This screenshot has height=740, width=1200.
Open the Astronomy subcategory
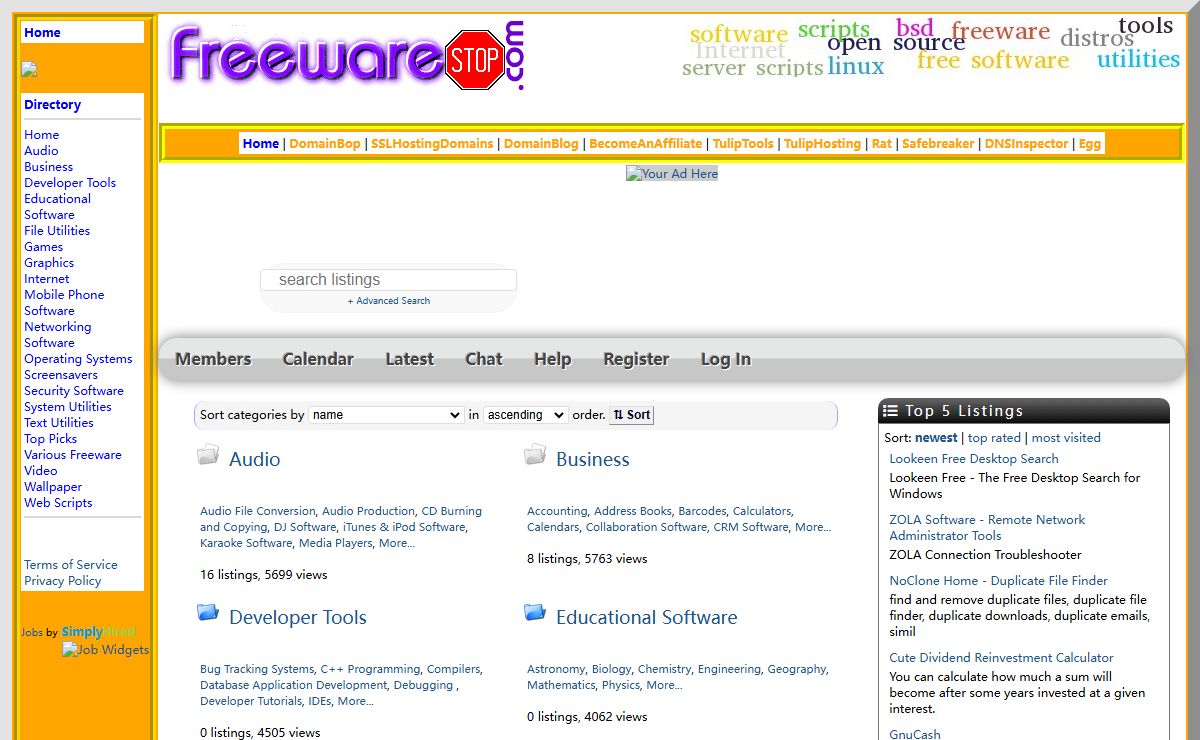tap(556, 669)
